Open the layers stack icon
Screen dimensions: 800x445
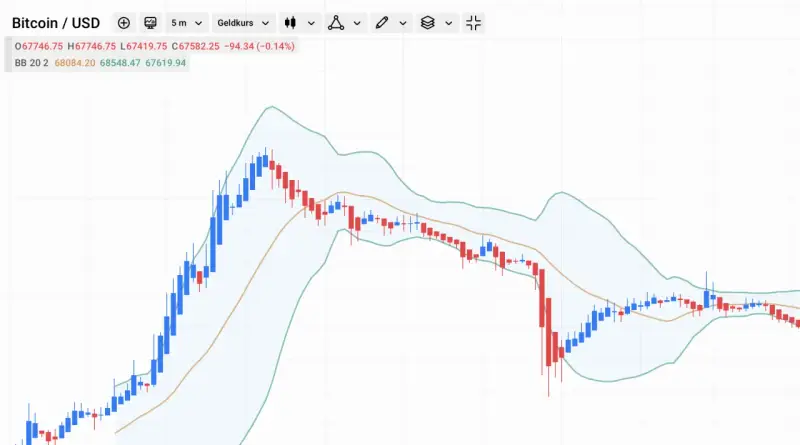[x=428, y=23]
